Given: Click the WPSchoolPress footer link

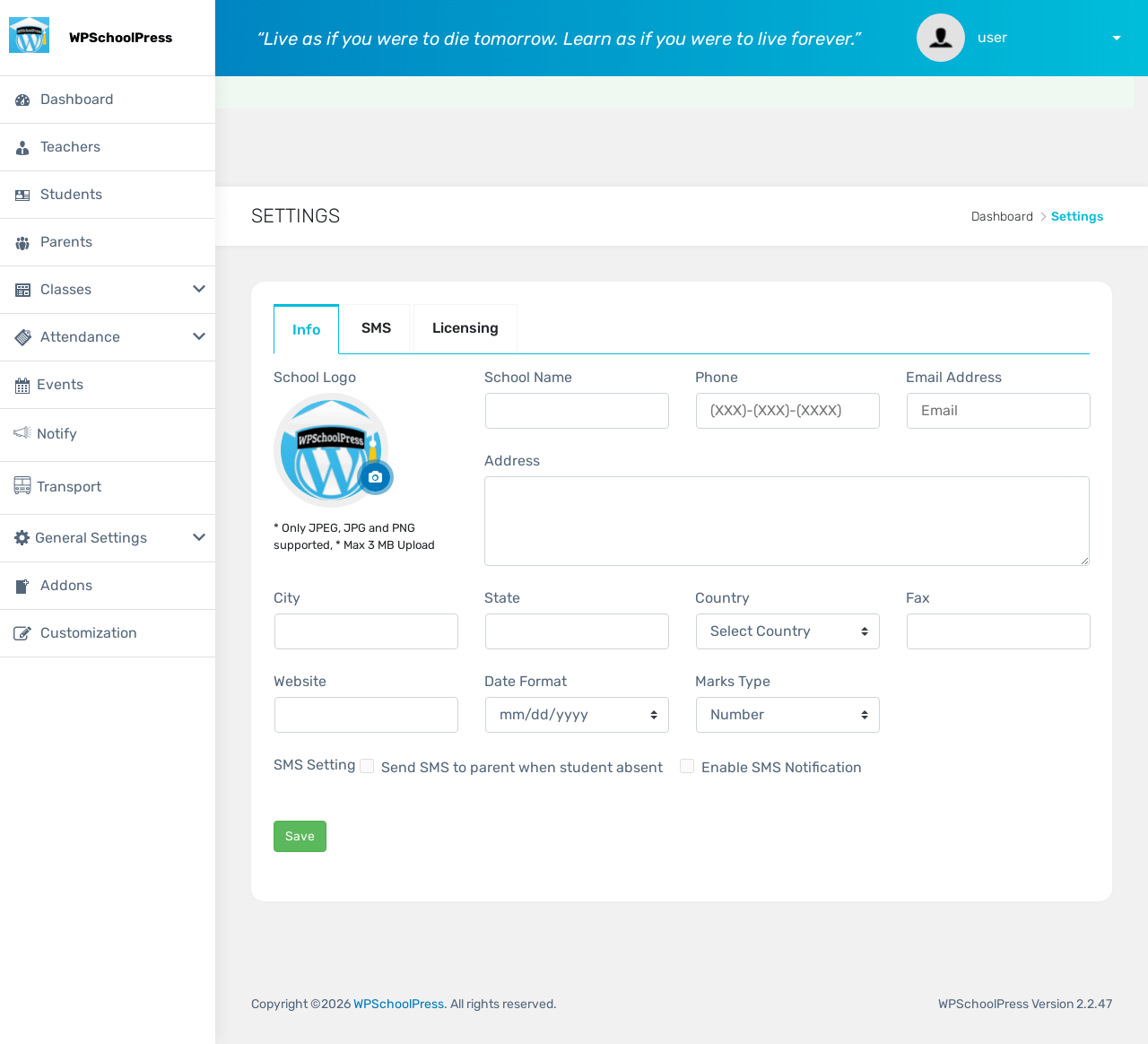Looking at the screenshot, I should coord(398,1004).
